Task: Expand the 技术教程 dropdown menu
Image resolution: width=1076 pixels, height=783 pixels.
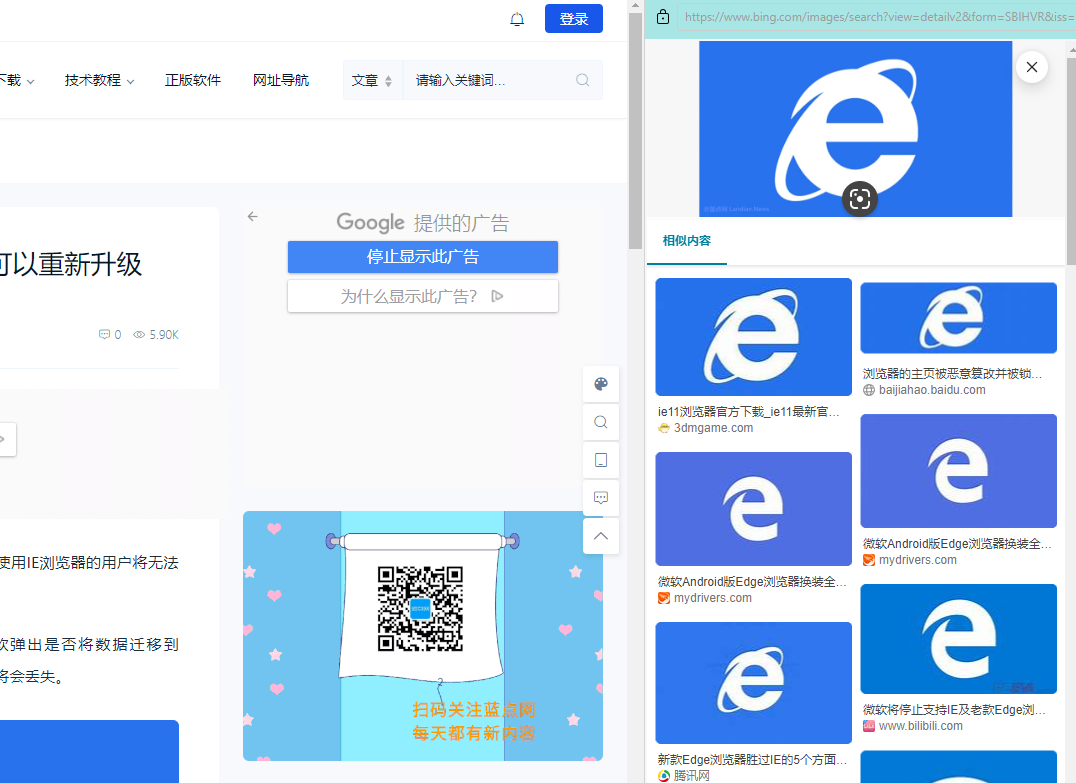Action: point(99,80)
